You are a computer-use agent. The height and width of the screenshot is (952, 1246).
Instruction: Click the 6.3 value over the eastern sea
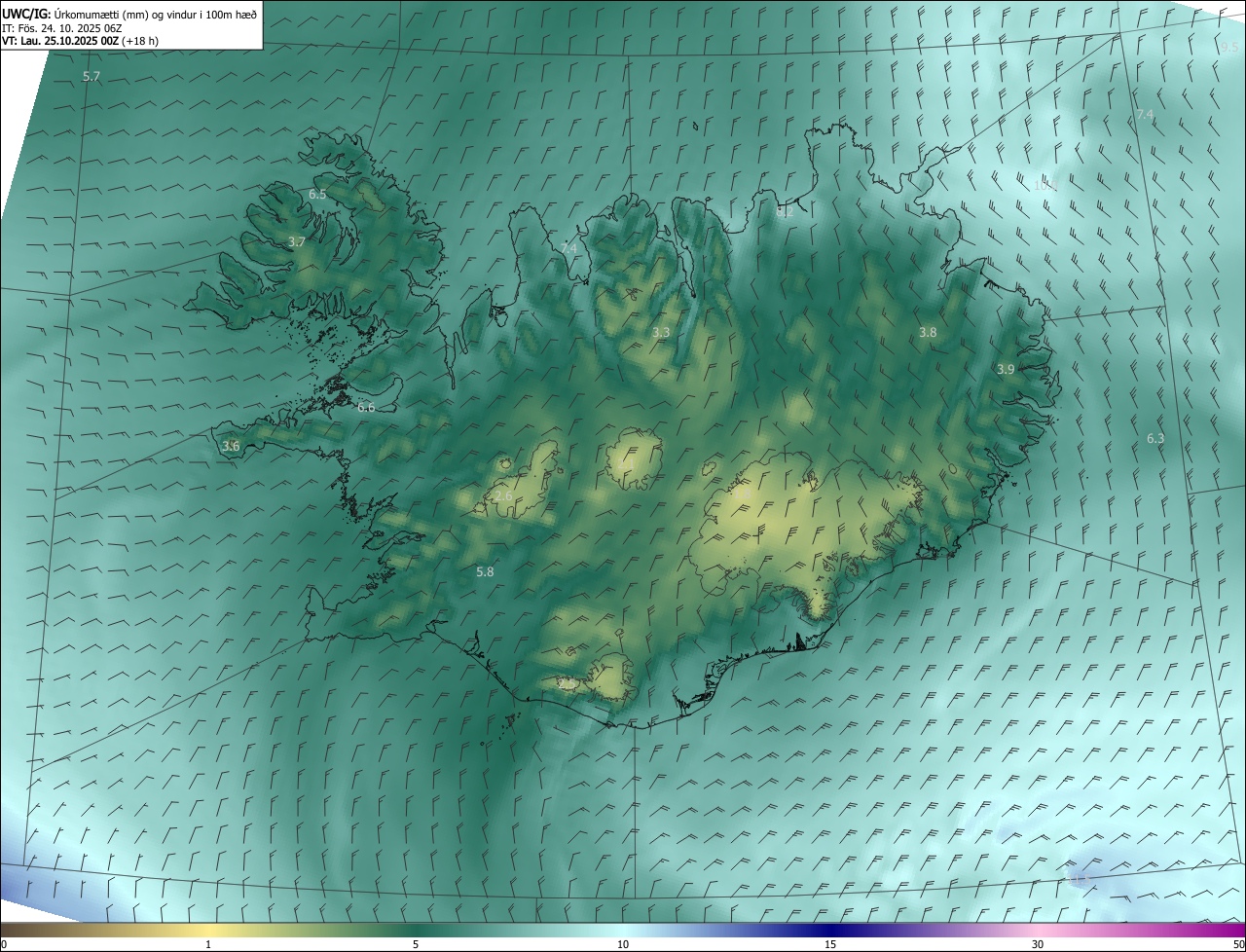pos(1155,439)
